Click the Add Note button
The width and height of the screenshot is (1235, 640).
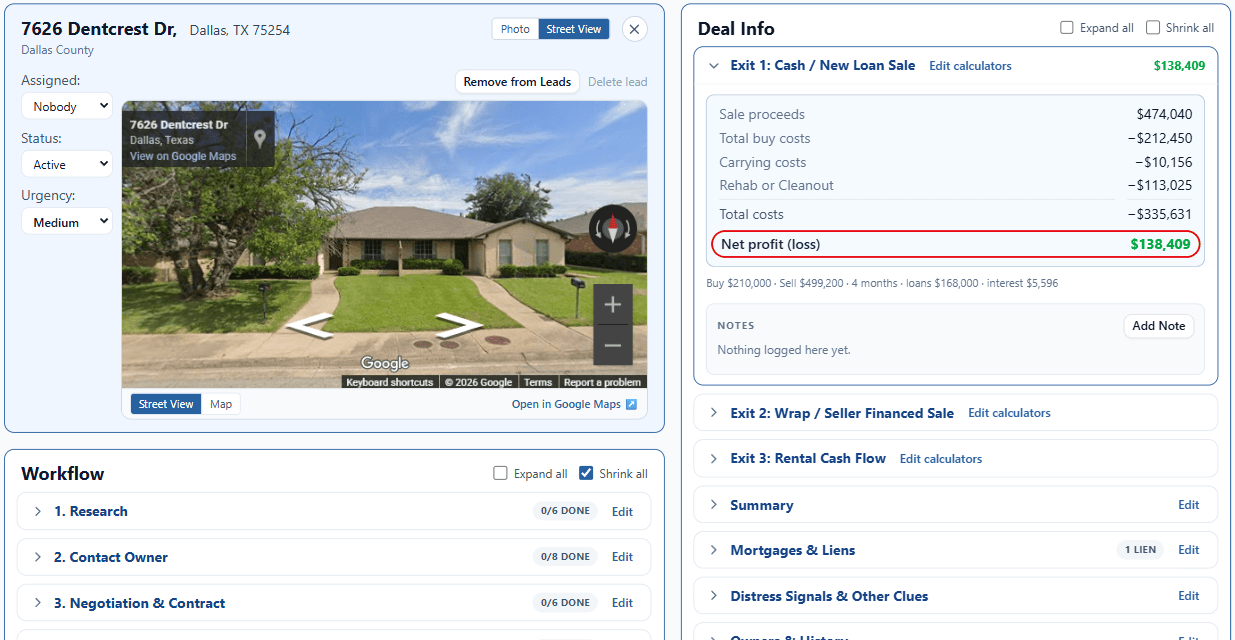point(1158,326)
